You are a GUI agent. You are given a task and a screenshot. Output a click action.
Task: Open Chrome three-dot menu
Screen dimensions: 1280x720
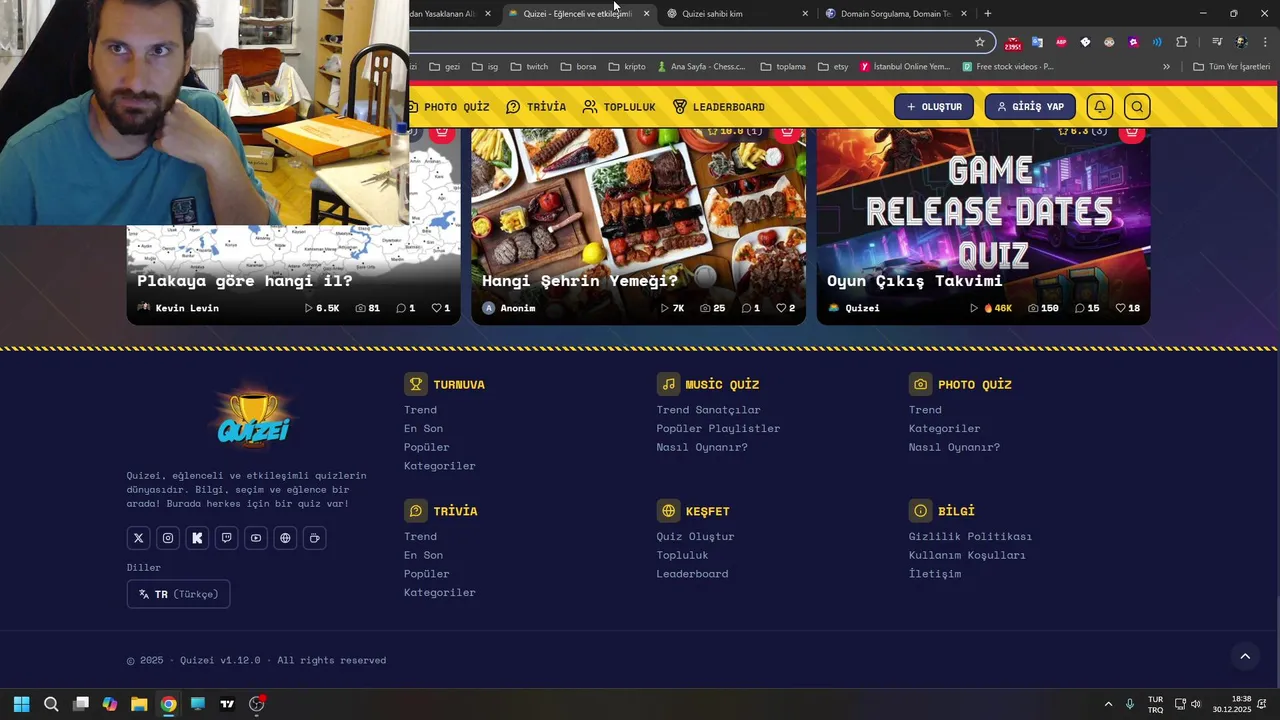pyautogui.click(x=1265, y=42)
